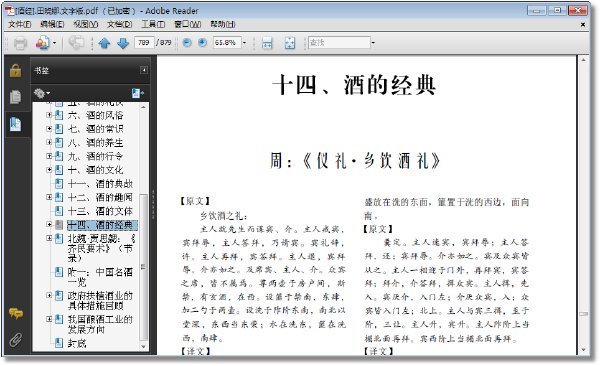
Task: Open the Comments panel speech bubbles icon
Action: click(x=16, y=314)
